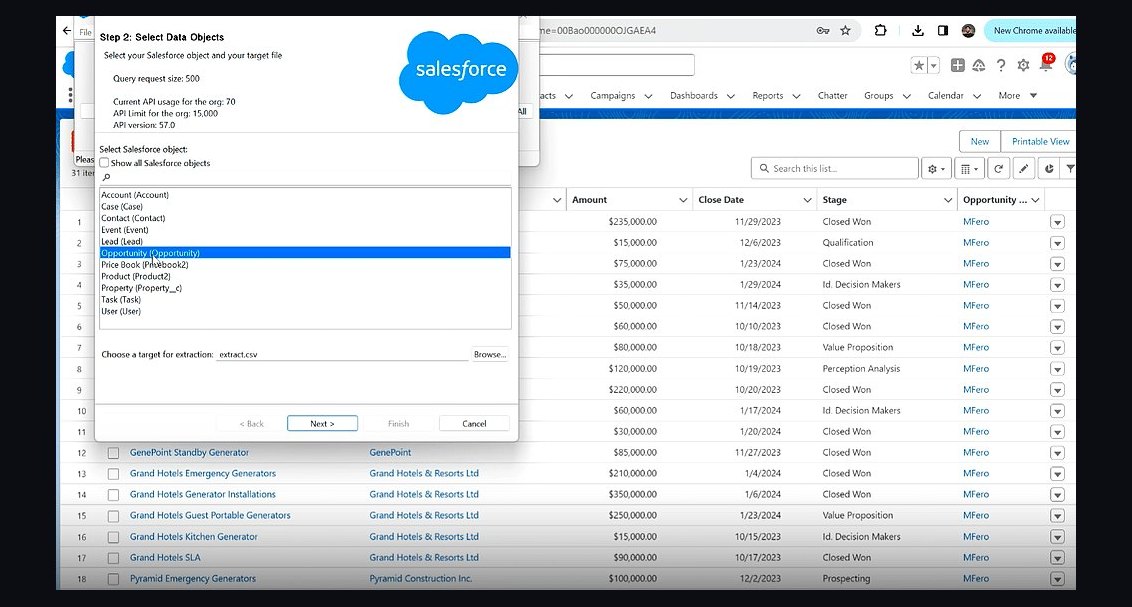Click Printable View button

tap(1038, 141)
